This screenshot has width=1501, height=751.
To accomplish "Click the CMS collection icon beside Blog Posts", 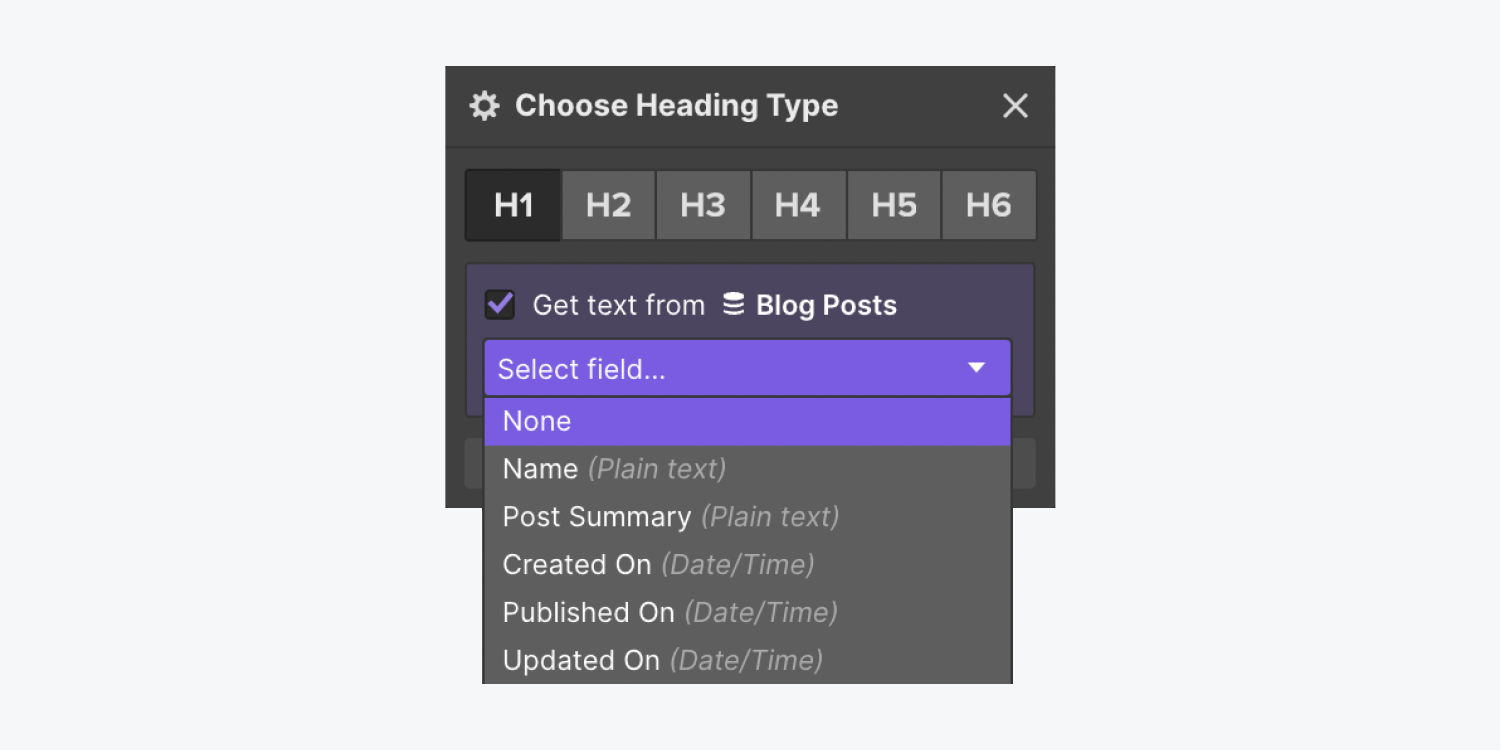I will (735, 305).
